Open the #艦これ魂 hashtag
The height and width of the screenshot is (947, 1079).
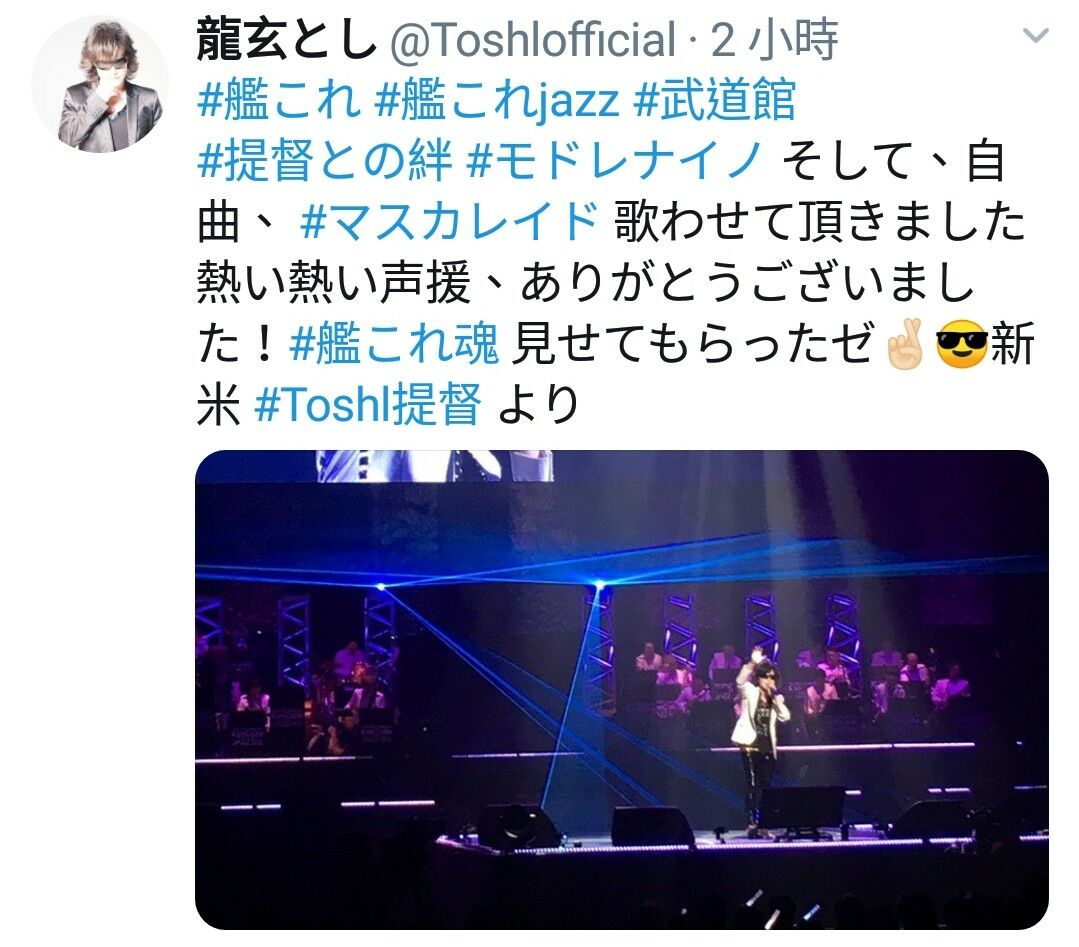(x=394, y=342)
